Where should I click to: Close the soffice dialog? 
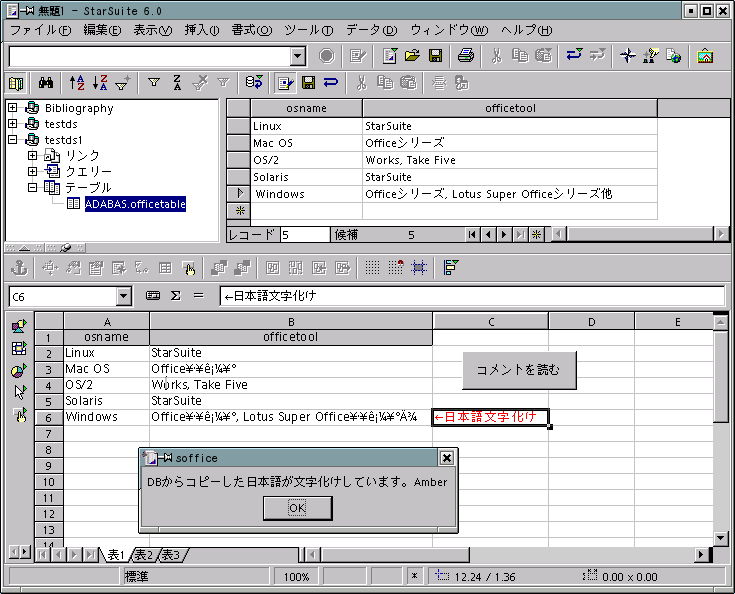[447, 458]
